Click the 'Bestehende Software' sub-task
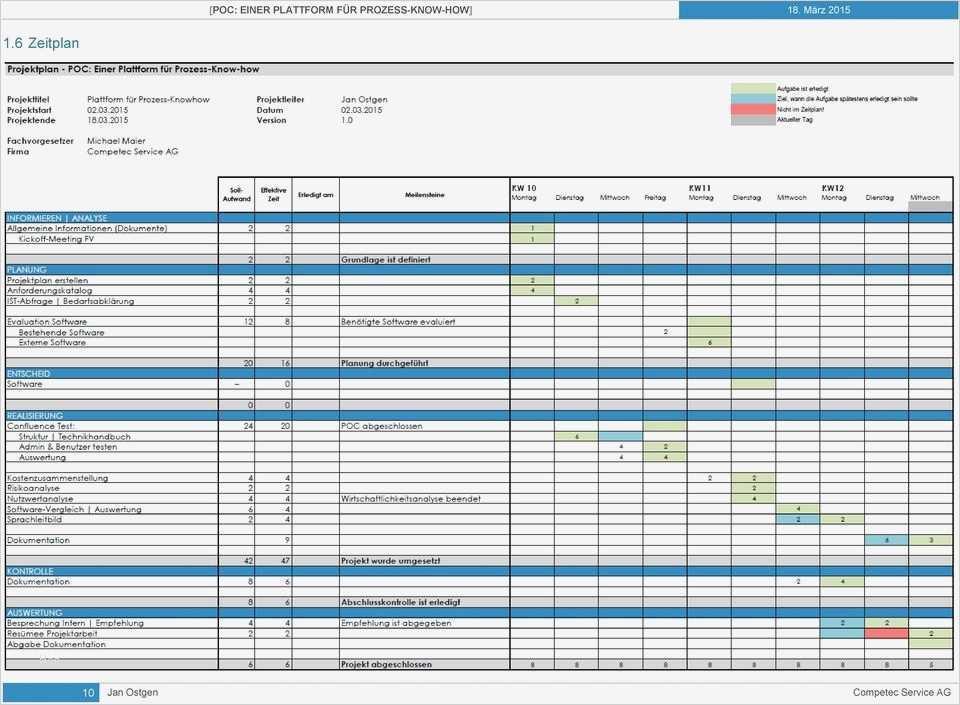960x705 pixels. [x=61, y=332]
